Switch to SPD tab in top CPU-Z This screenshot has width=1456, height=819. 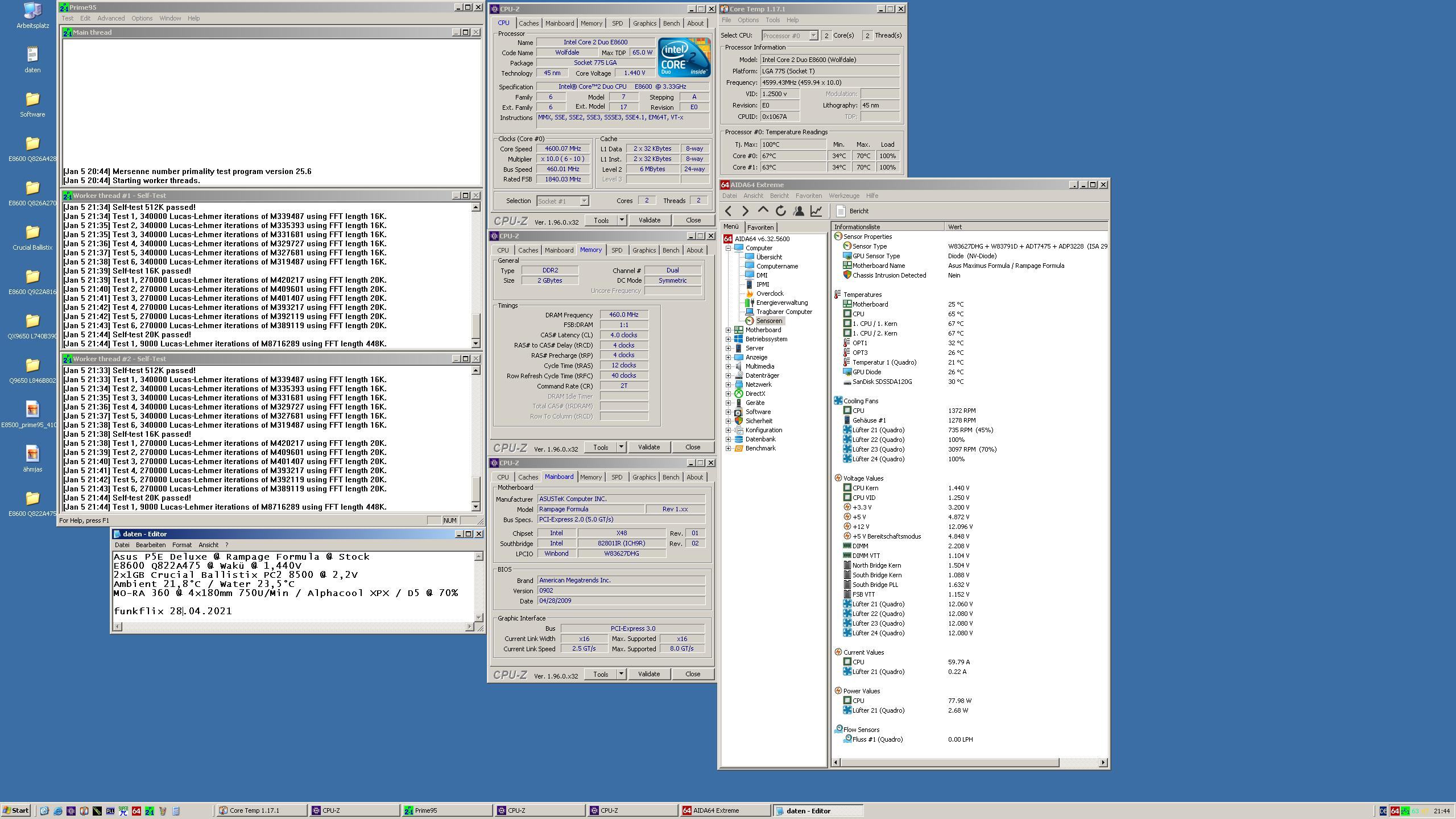[617, 23]
